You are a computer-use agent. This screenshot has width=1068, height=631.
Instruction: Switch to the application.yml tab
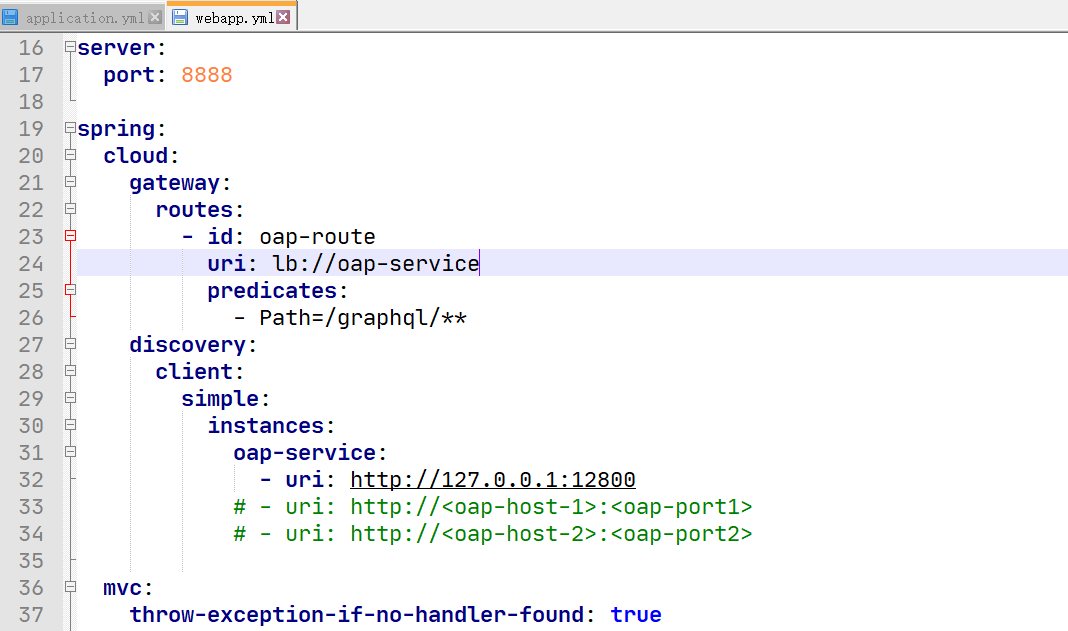click(x=84, y=18)
